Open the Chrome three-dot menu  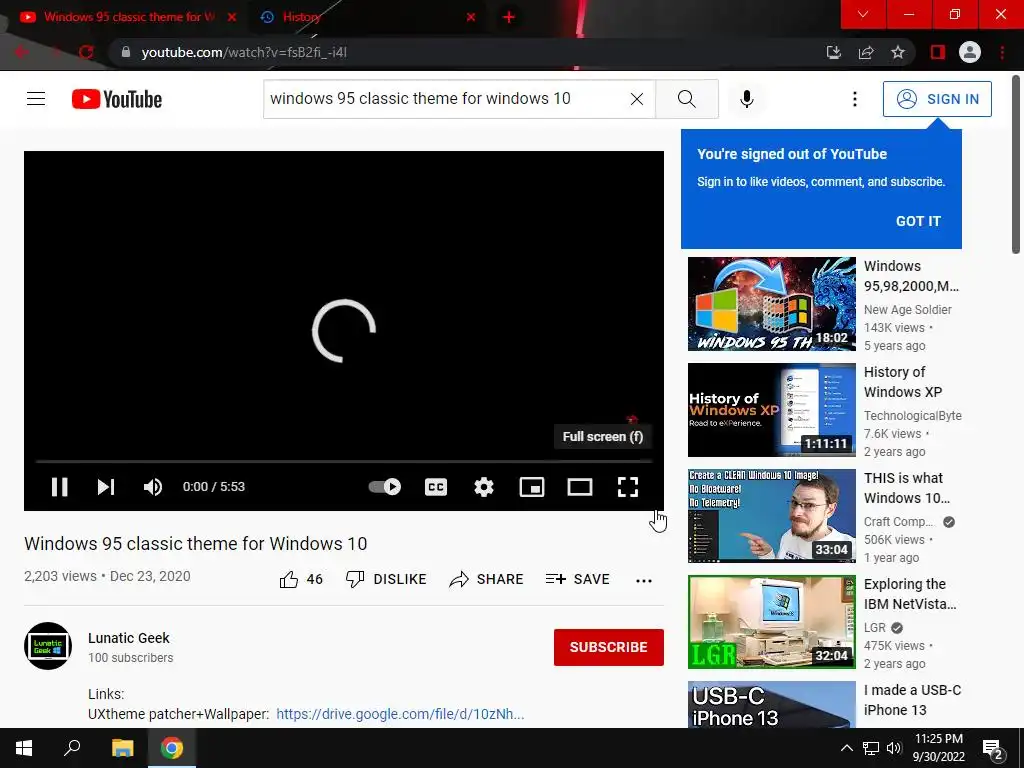tap(1002, 52)
